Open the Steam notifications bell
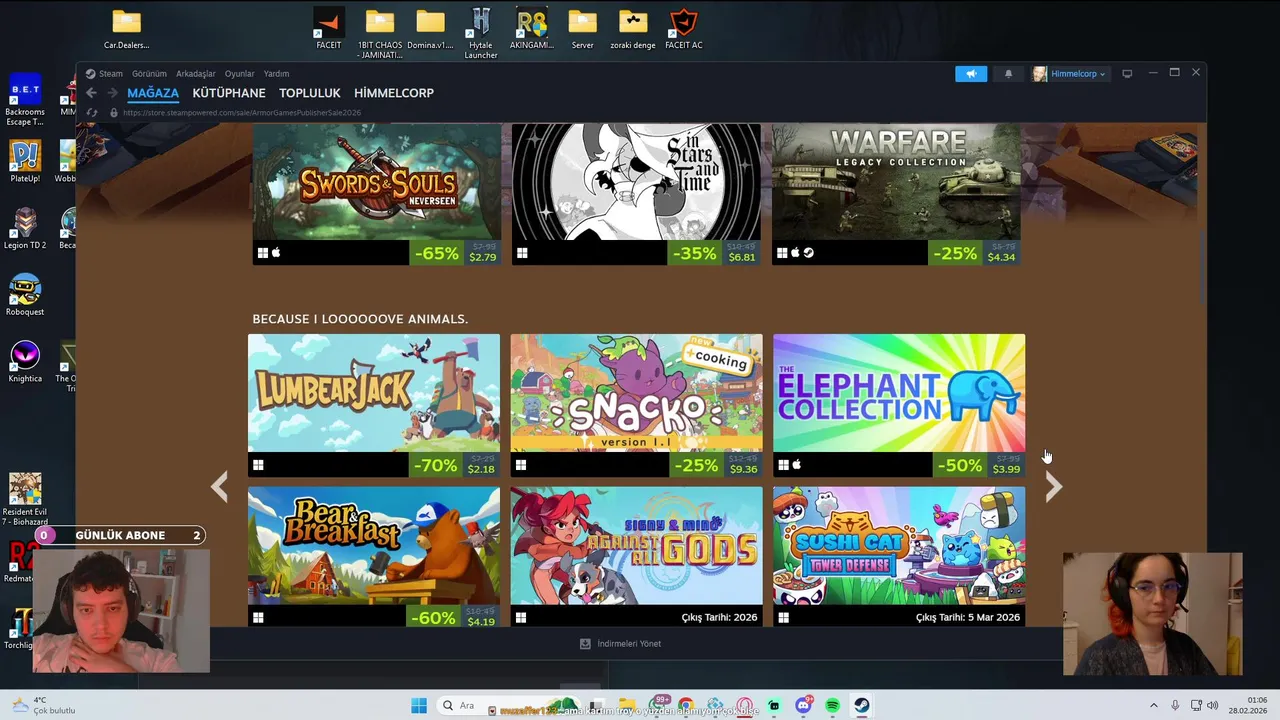Screen dimensions: 1280x720 tap(1008, 74)
